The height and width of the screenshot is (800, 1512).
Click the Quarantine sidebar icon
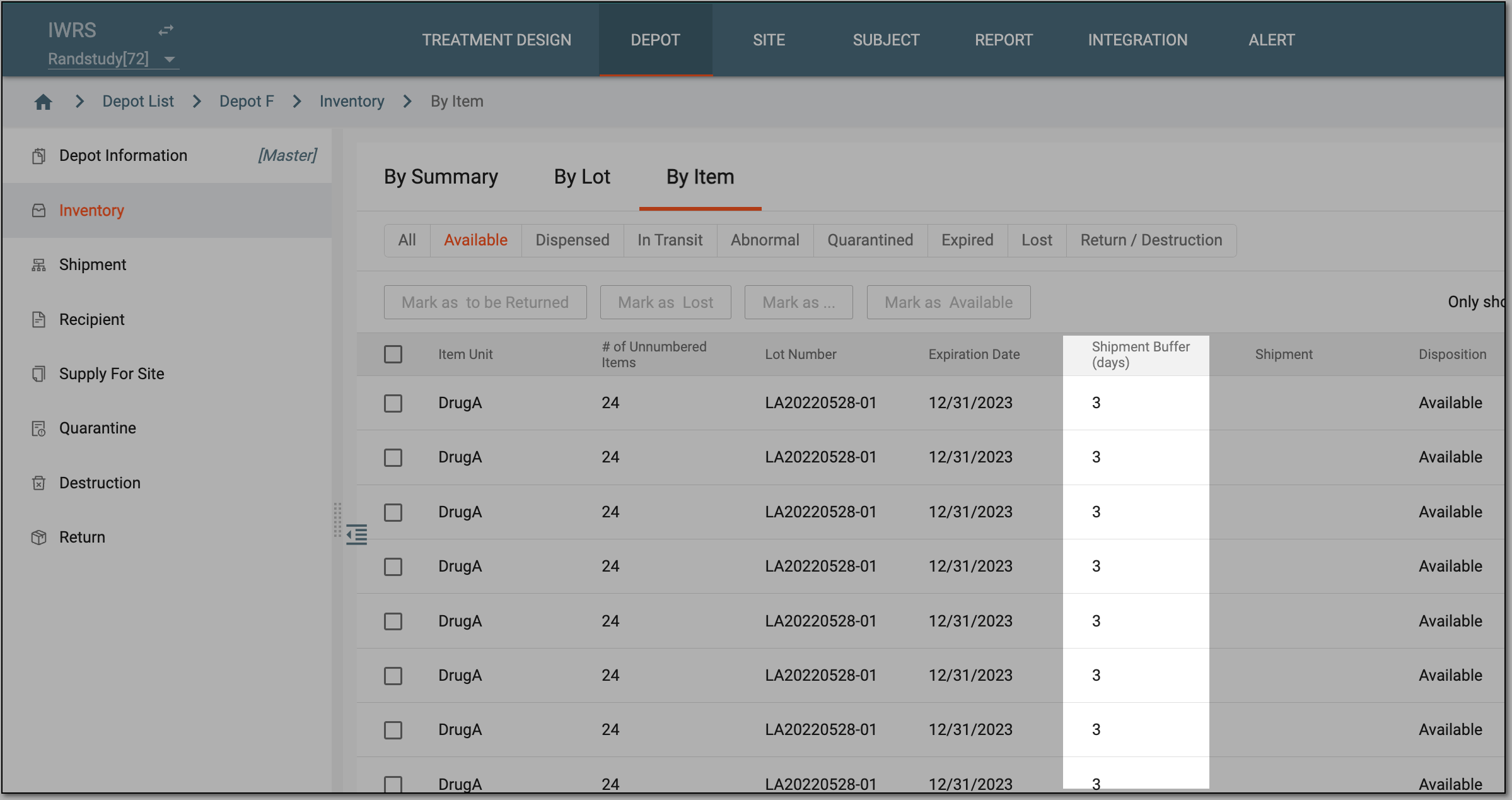[39, 428]
